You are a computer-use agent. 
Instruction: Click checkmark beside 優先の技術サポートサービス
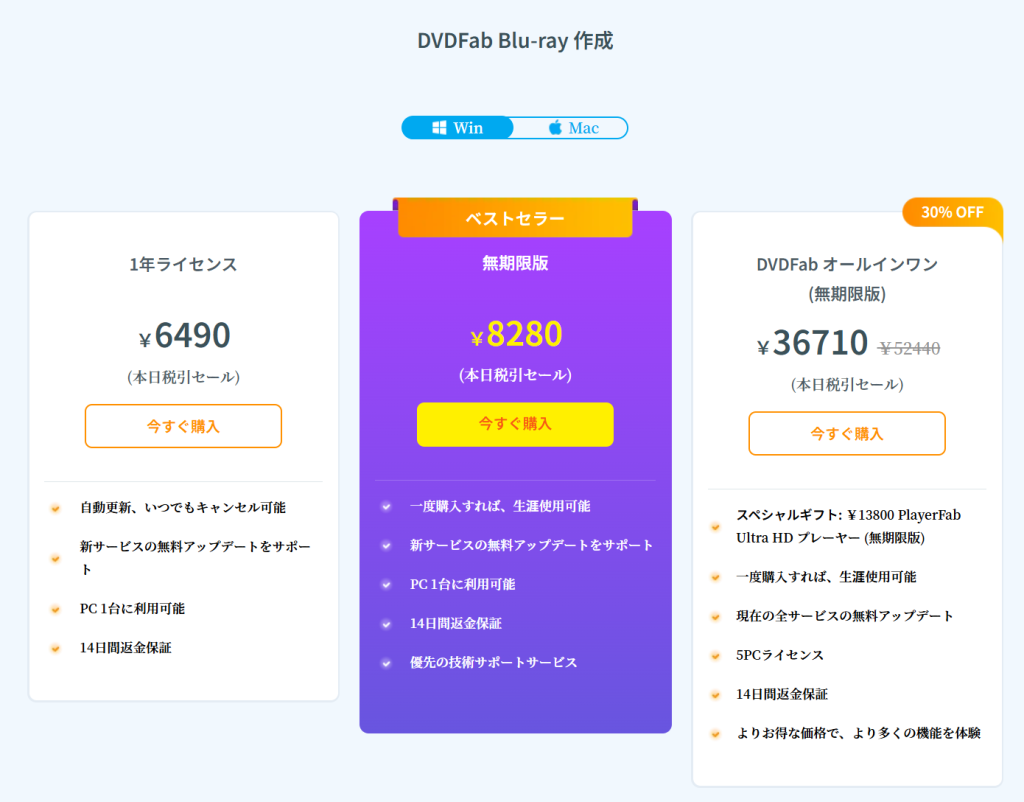(x=387, y=664)
